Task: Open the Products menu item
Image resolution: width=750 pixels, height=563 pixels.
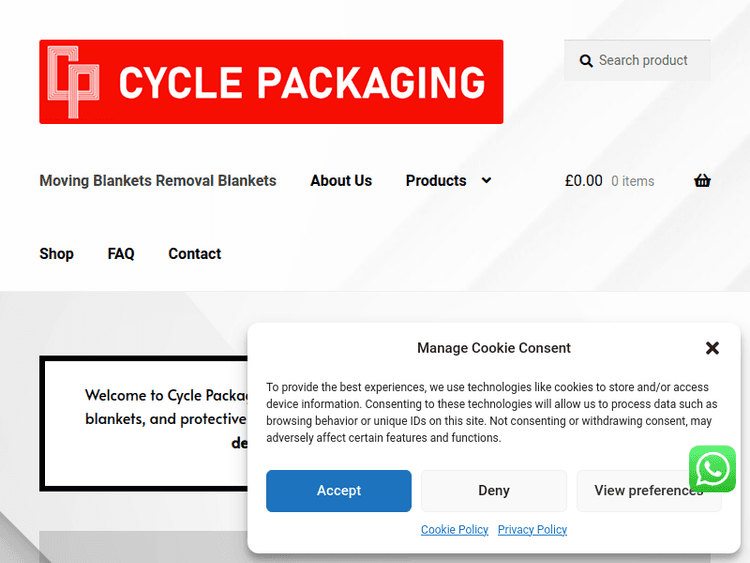Action: click(x=436, y=181)
